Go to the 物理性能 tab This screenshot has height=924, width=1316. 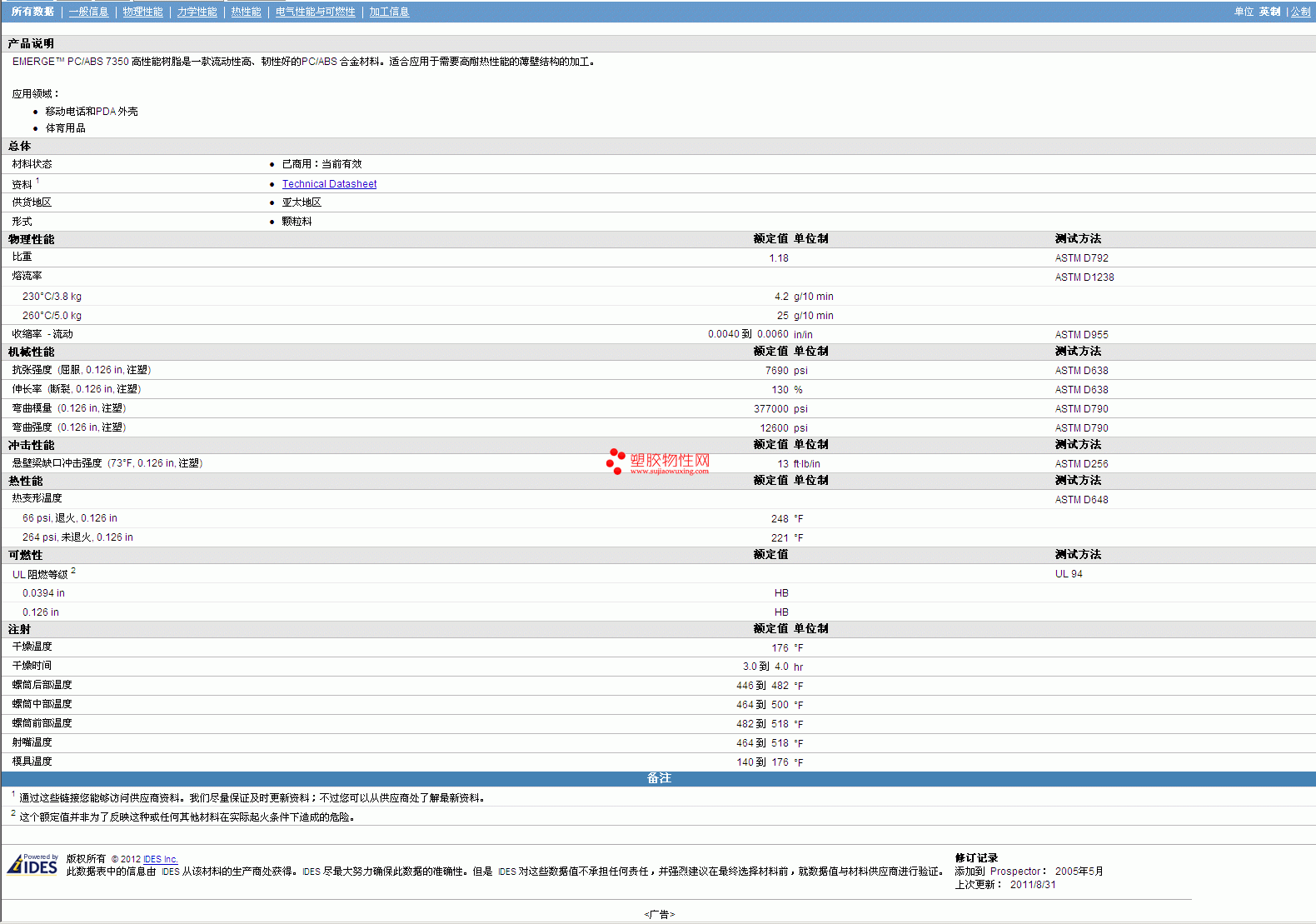point(142,12)
